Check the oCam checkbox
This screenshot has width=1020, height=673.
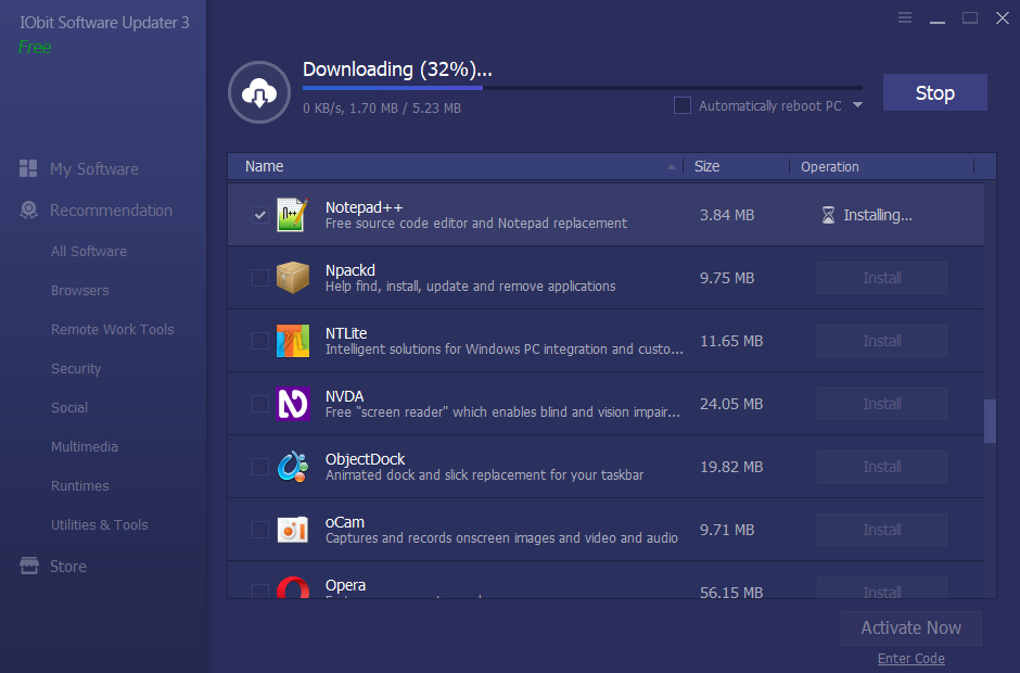[x=260, y=530]
